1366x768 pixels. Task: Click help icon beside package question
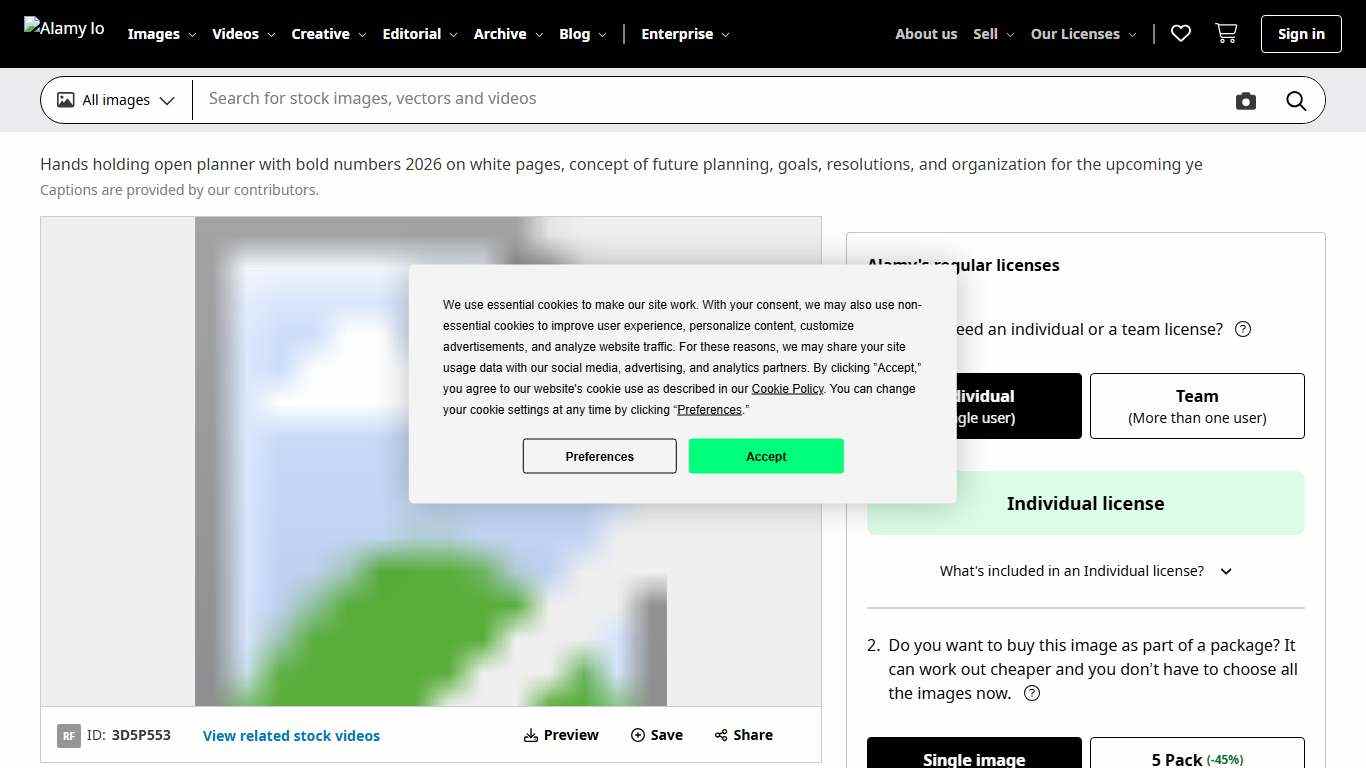point(1032,693)
